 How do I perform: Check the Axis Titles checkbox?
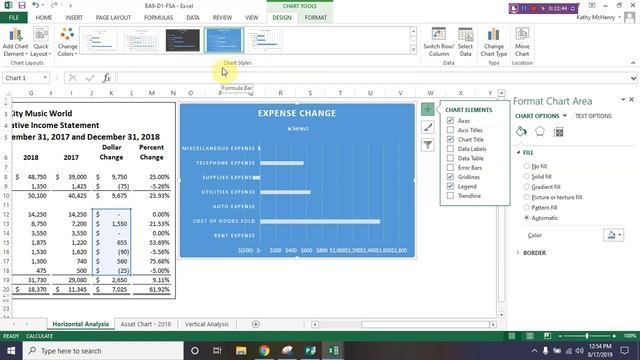pos(450,130)
